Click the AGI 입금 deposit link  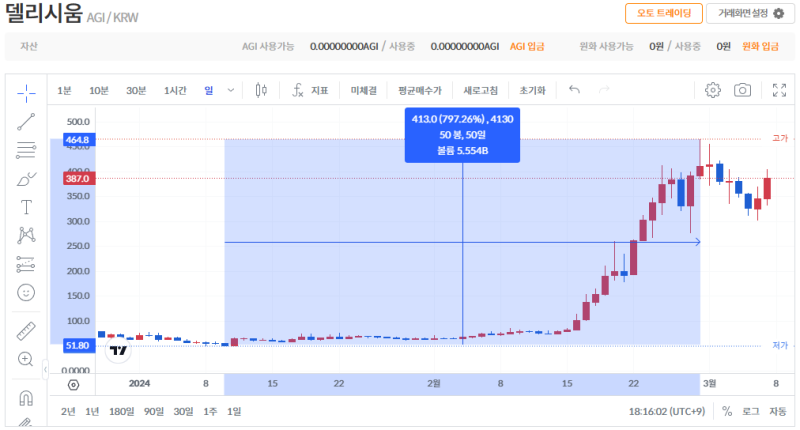527,46
